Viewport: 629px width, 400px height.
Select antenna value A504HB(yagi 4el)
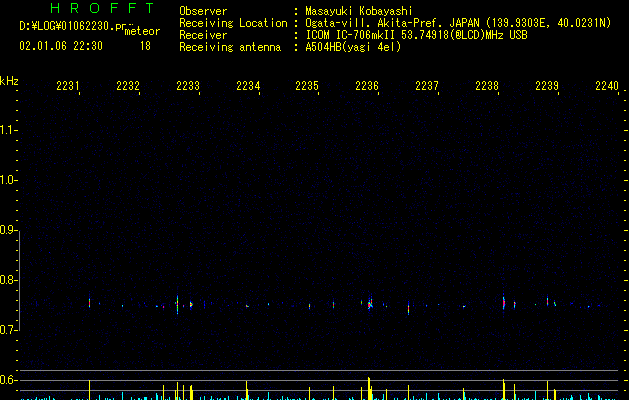coord(353,47)
